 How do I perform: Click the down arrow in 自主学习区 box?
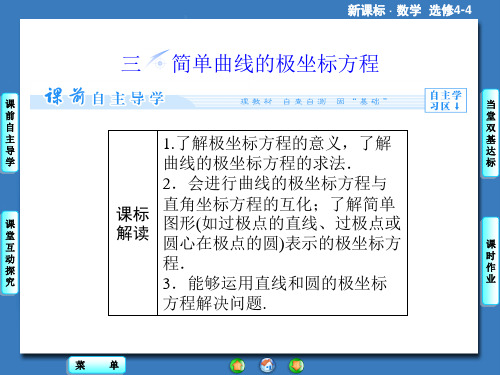[457, 106]
